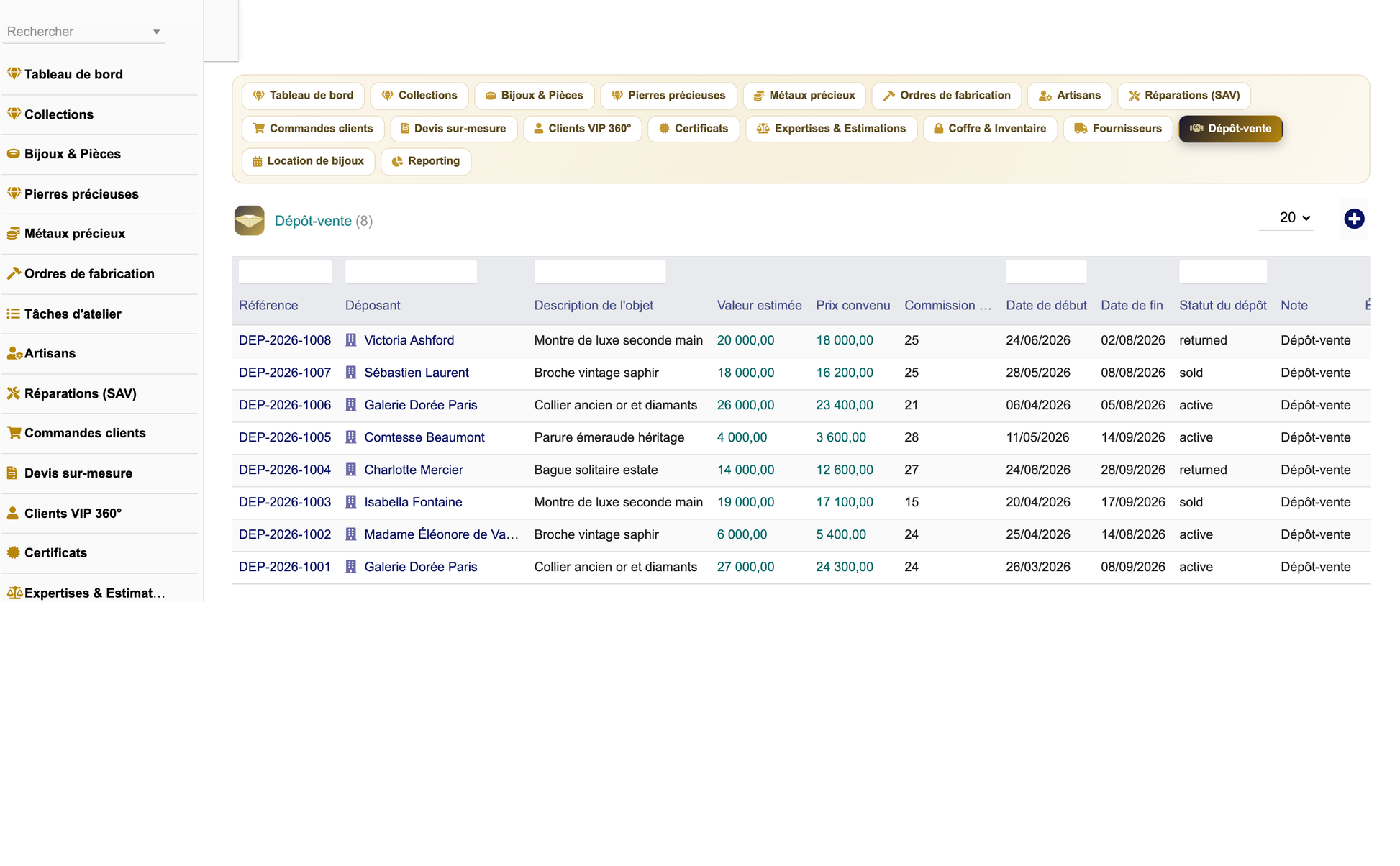This screenshot has width=1400, height=866.
Task: Click the gem icon next to sidebar Pierres précieuses
Action: tap(14, 193)
